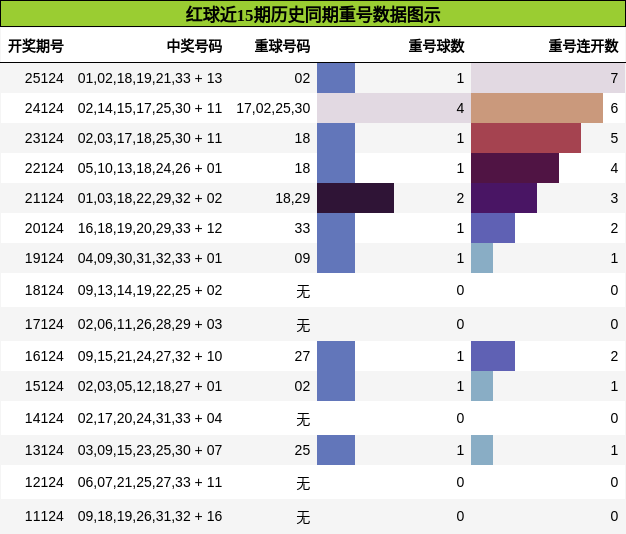Select the 重球号码 column header
Viewport: 626px width, 534px height.
tap(282, 46)
